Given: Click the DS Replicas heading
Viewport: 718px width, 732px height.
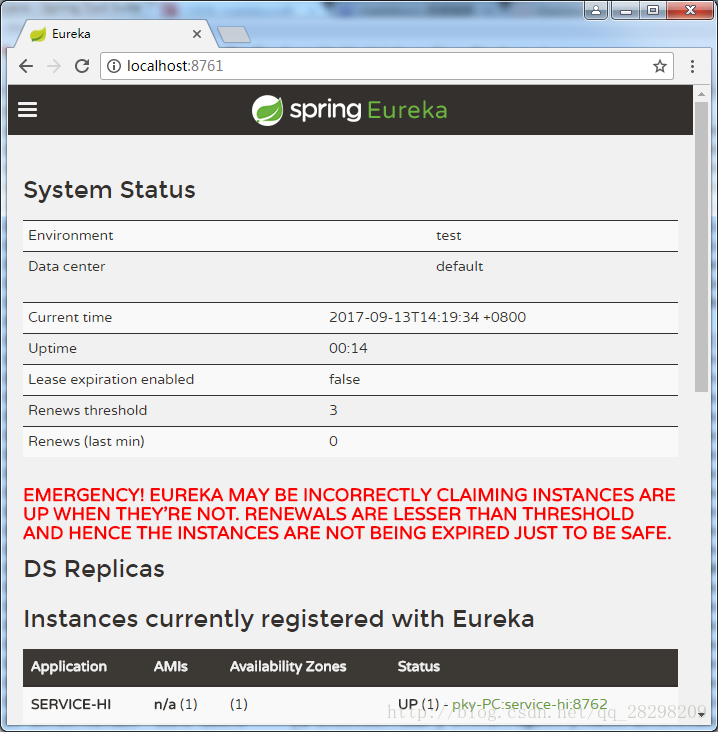Looking at the screenshot, I should (94, 569).
